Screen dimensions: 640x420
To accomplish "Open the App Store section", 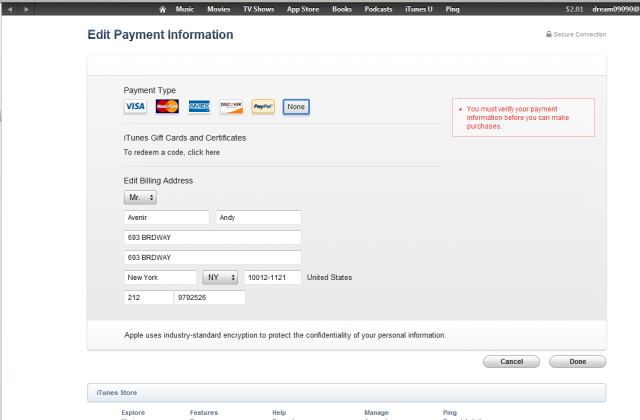I will (x=303, y=9).
